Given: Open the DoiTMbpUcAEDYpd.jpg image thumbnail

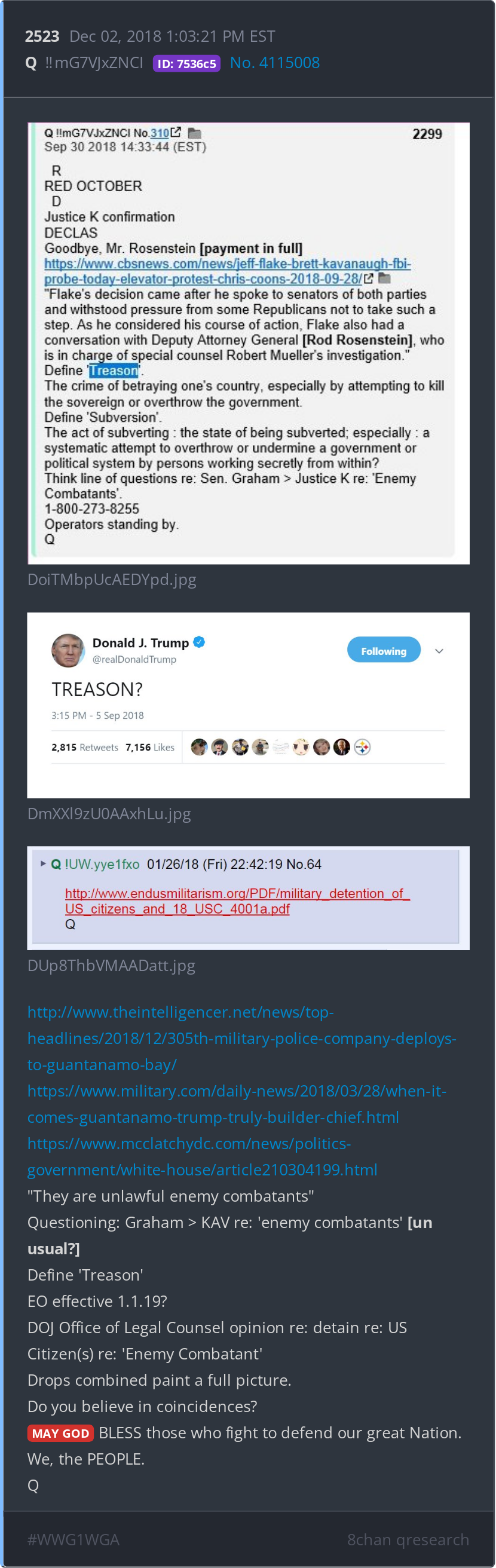Looking at the screenshot, I should [x=249, y=344].
